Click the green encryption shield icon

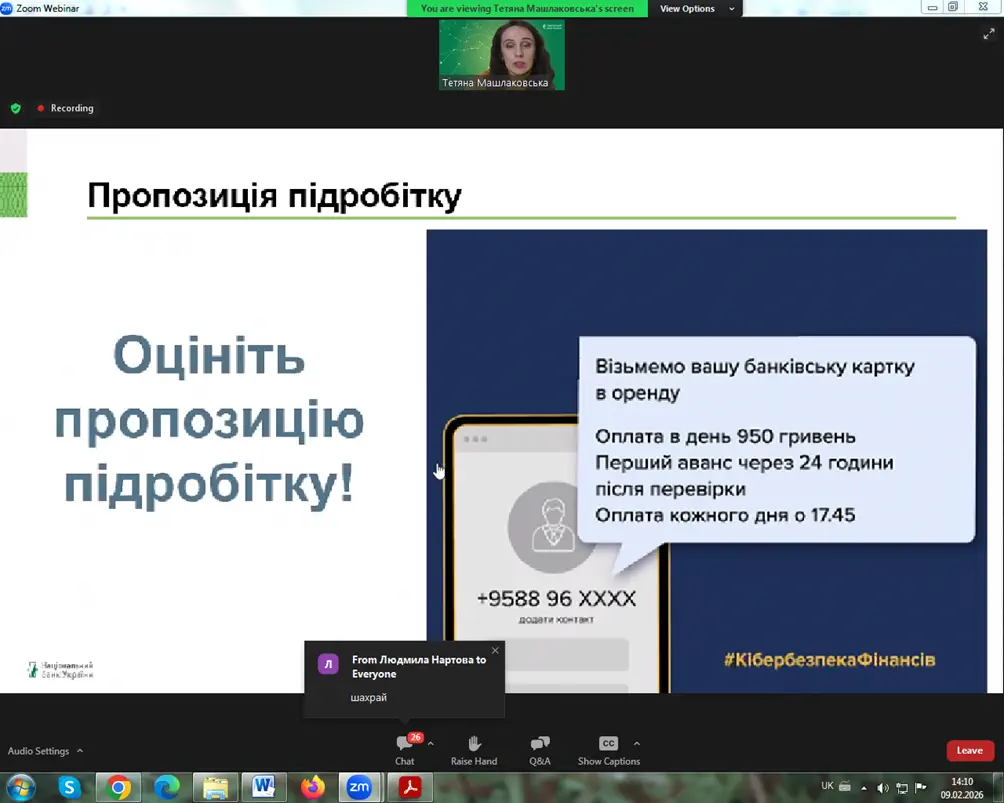[15, 108]
